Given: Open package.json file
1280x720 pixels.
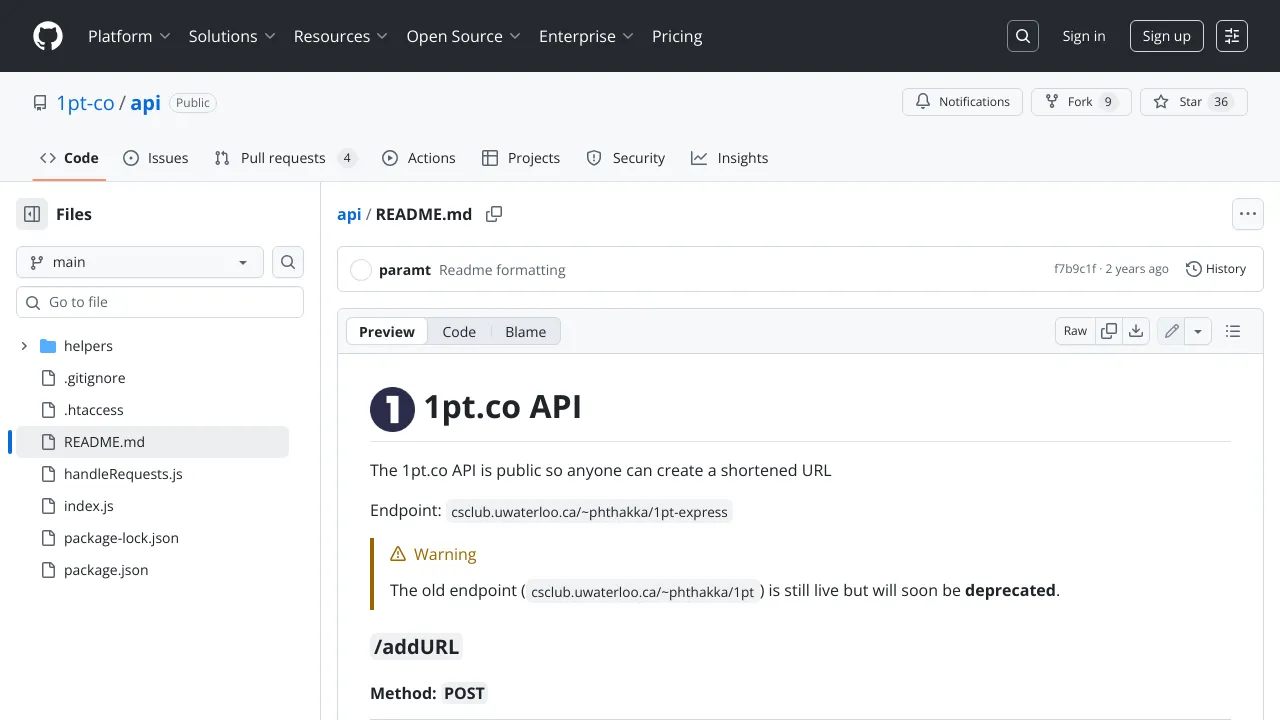Looking at the screenshot, I should [x=106, y=570].
